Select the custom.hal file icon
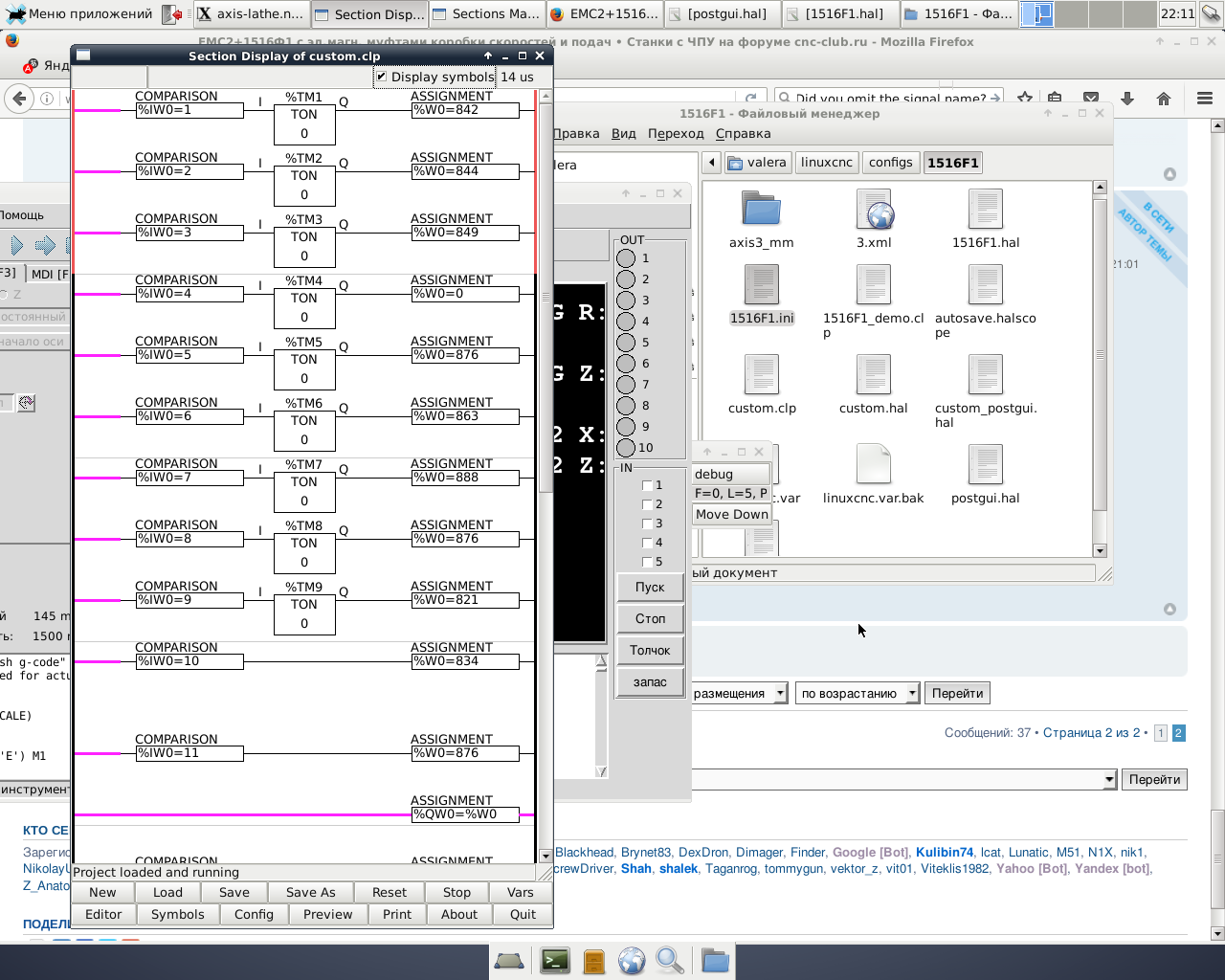The image size is (1225, 980). (x=874, y=374)
